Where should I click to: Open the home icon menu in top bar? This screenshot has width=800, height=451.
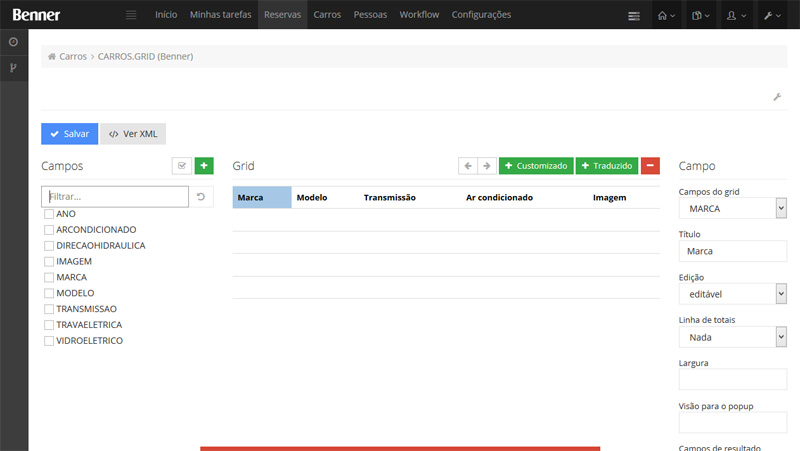(666, 15)
